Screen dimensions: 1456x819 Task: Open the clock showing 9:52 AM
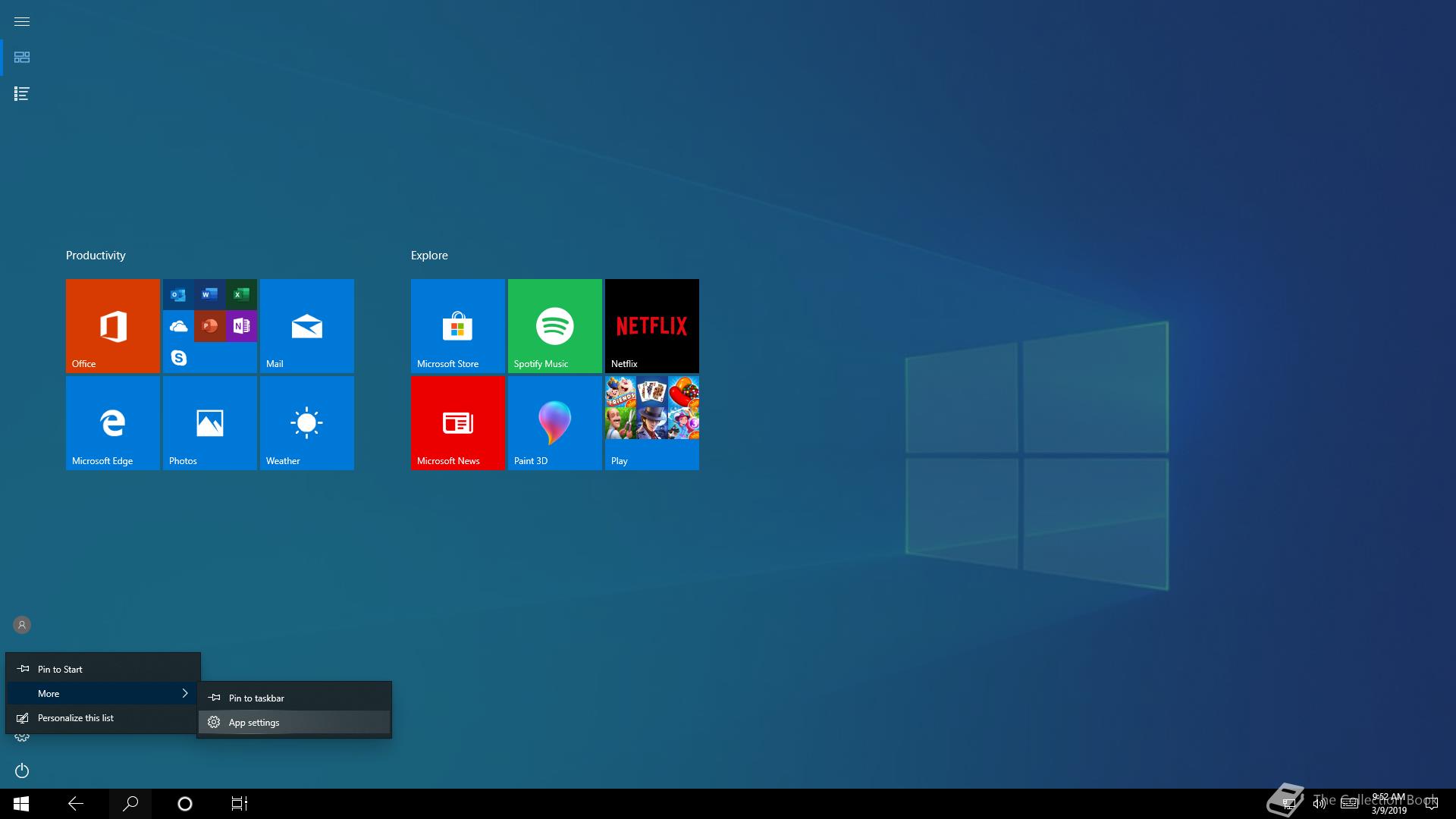coord(1389,804)
